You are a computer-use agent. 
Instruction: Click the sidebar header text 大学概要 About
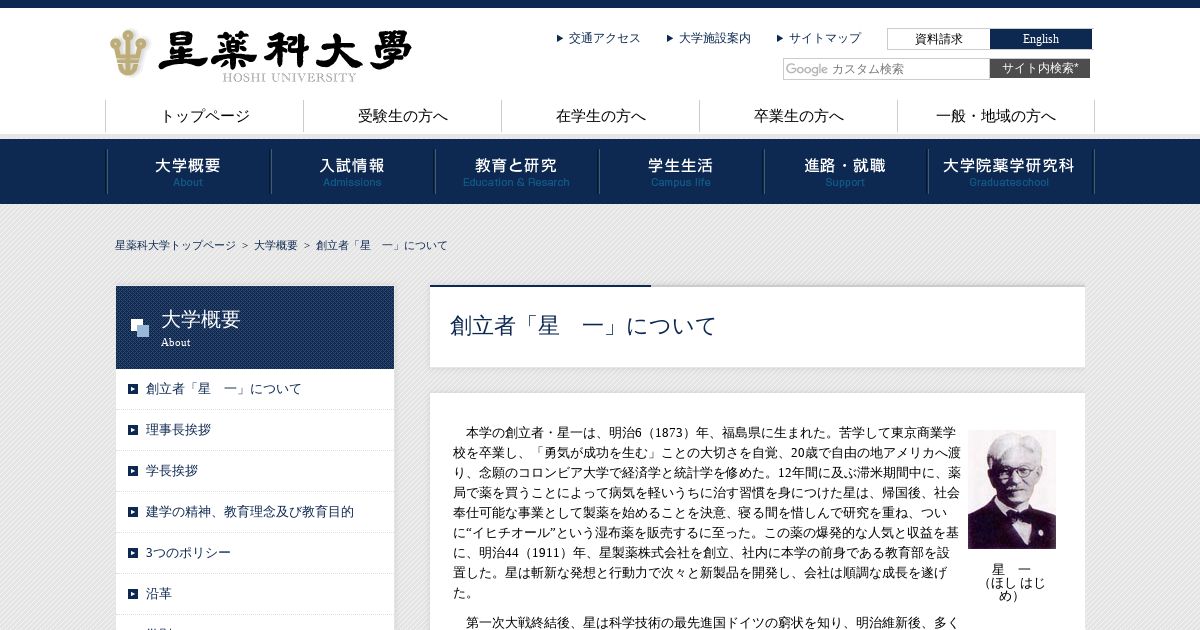click(x=201, y=328)
